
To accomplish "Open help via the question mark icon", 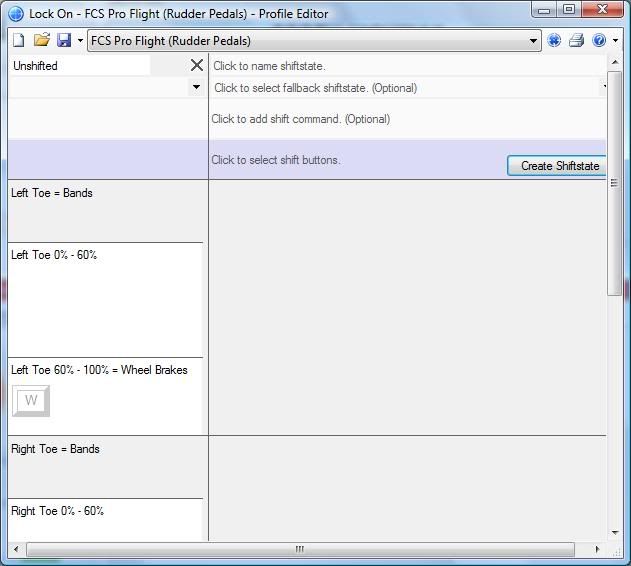I will pos(598,41).
